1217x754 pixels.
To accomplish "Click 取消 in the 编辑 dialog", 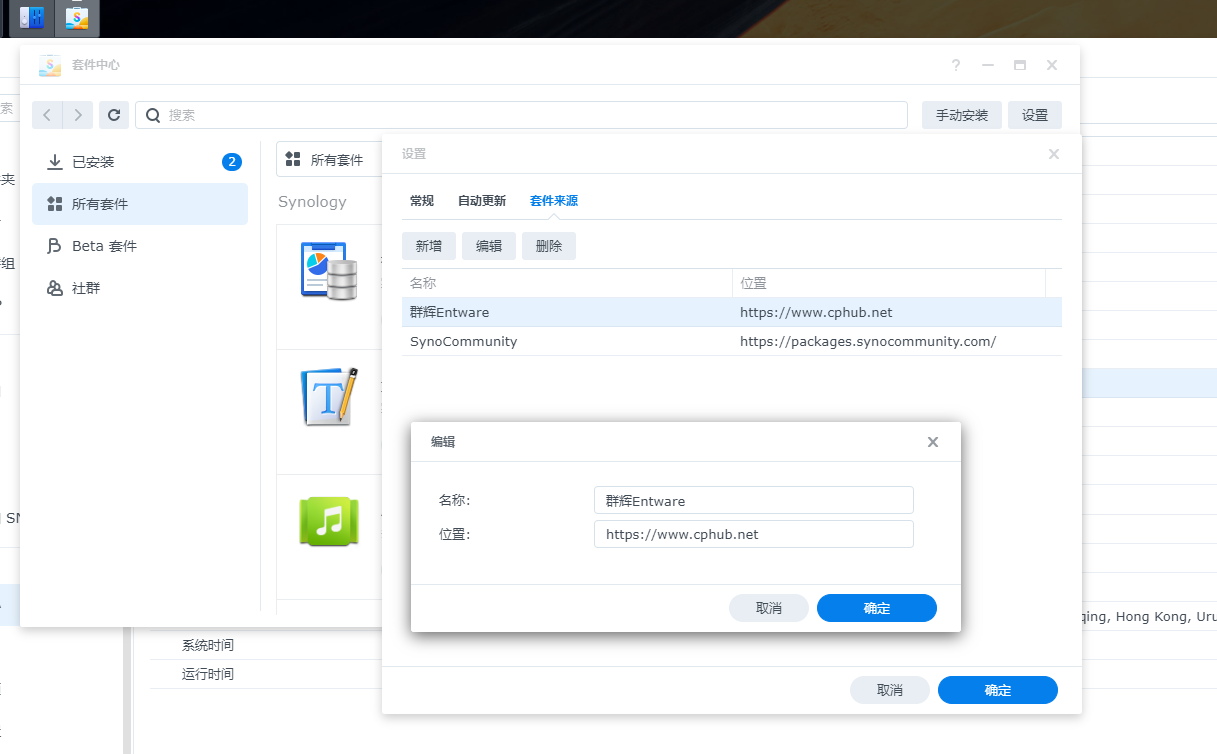I will pyautogui.click(x=768, y=608).
